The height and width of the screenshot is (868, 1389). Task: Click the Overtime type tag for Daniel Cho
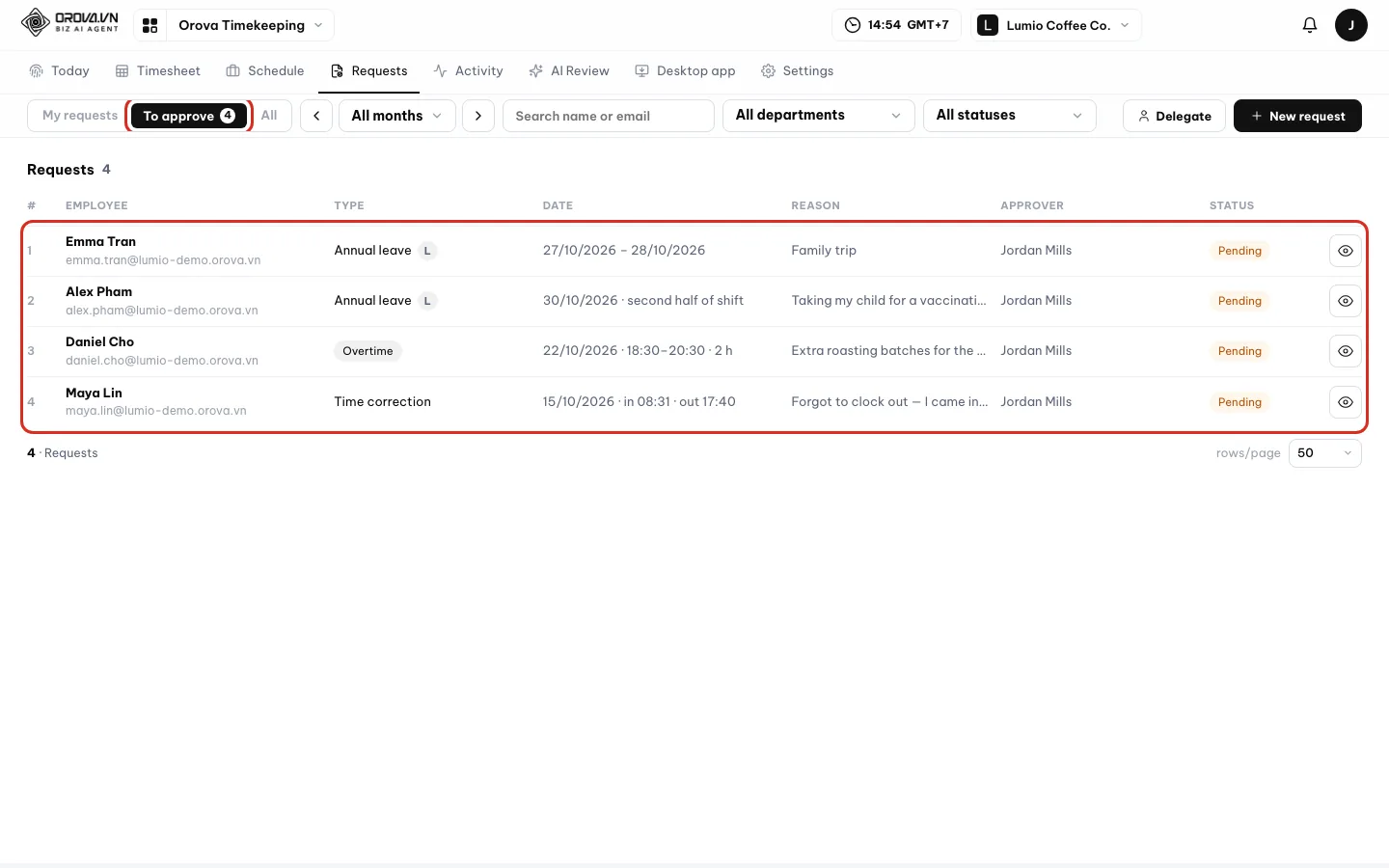(368, 351)
